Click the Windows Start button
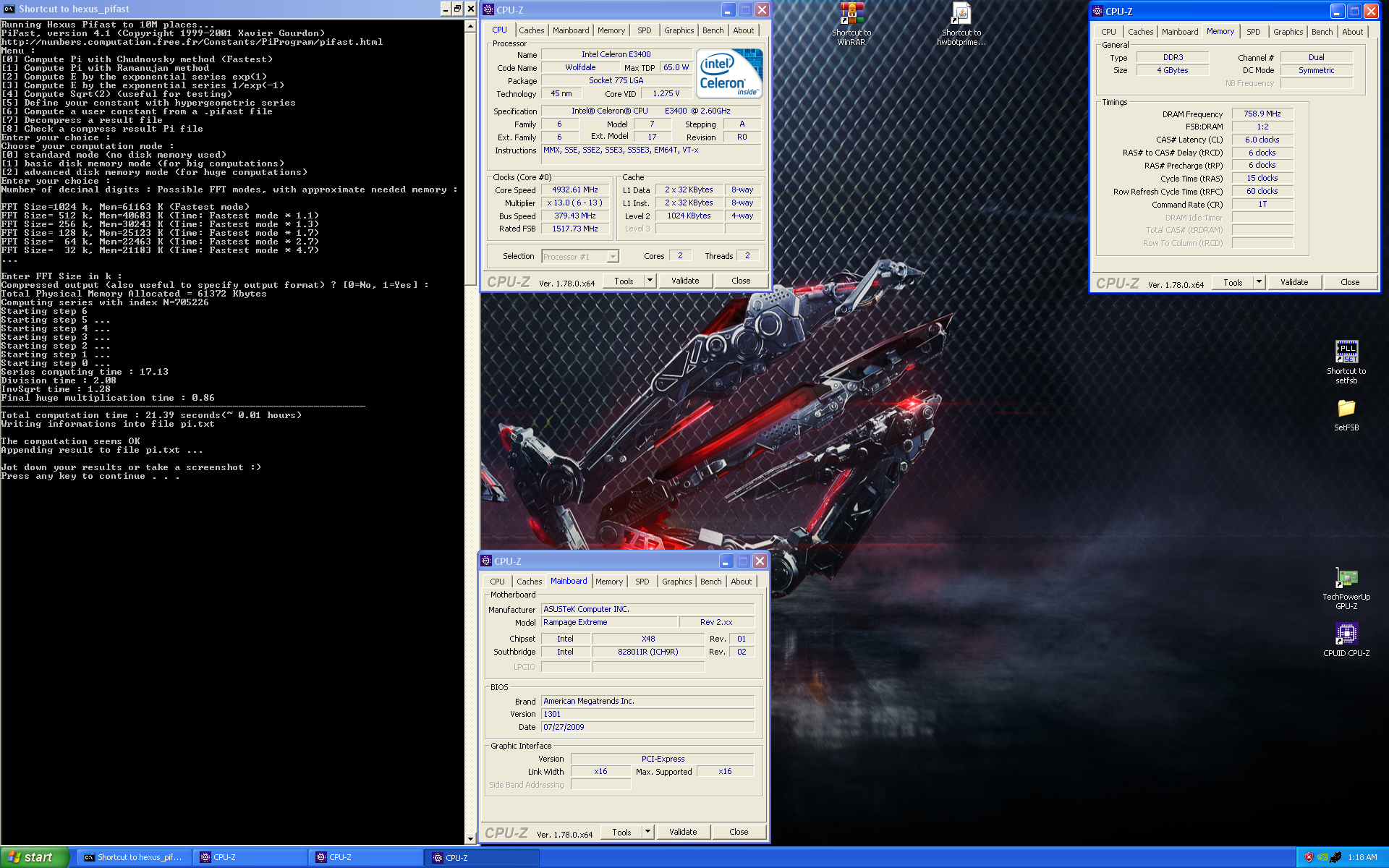 click(35, 857)
